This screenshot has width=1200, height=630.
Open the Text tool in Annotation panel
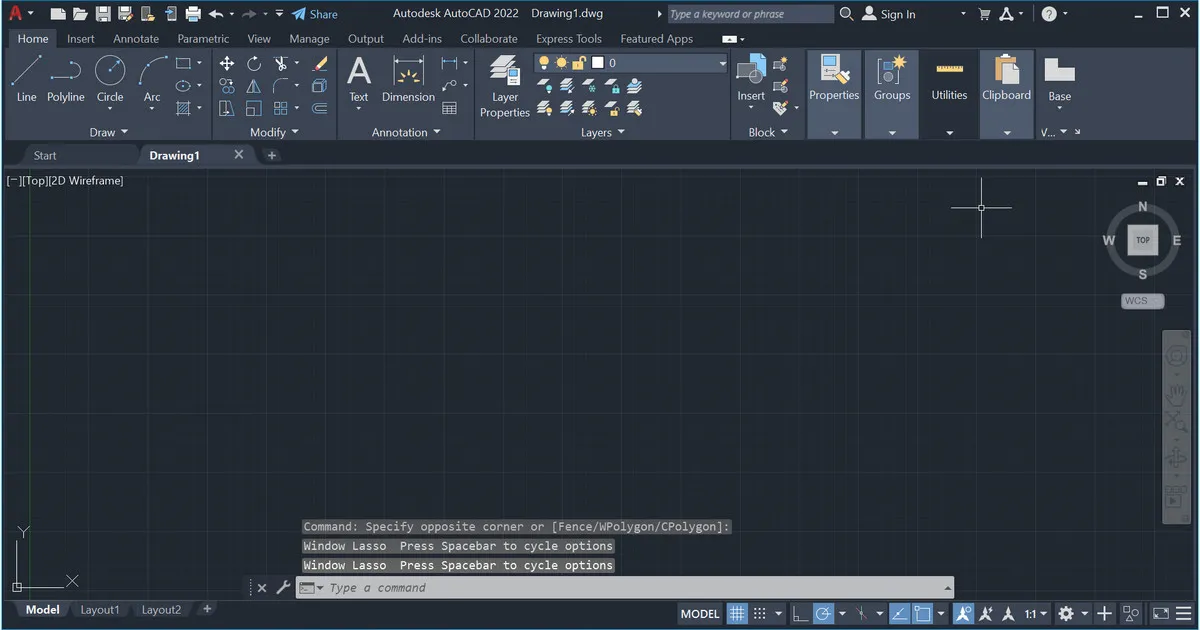(x=358, y=78)
